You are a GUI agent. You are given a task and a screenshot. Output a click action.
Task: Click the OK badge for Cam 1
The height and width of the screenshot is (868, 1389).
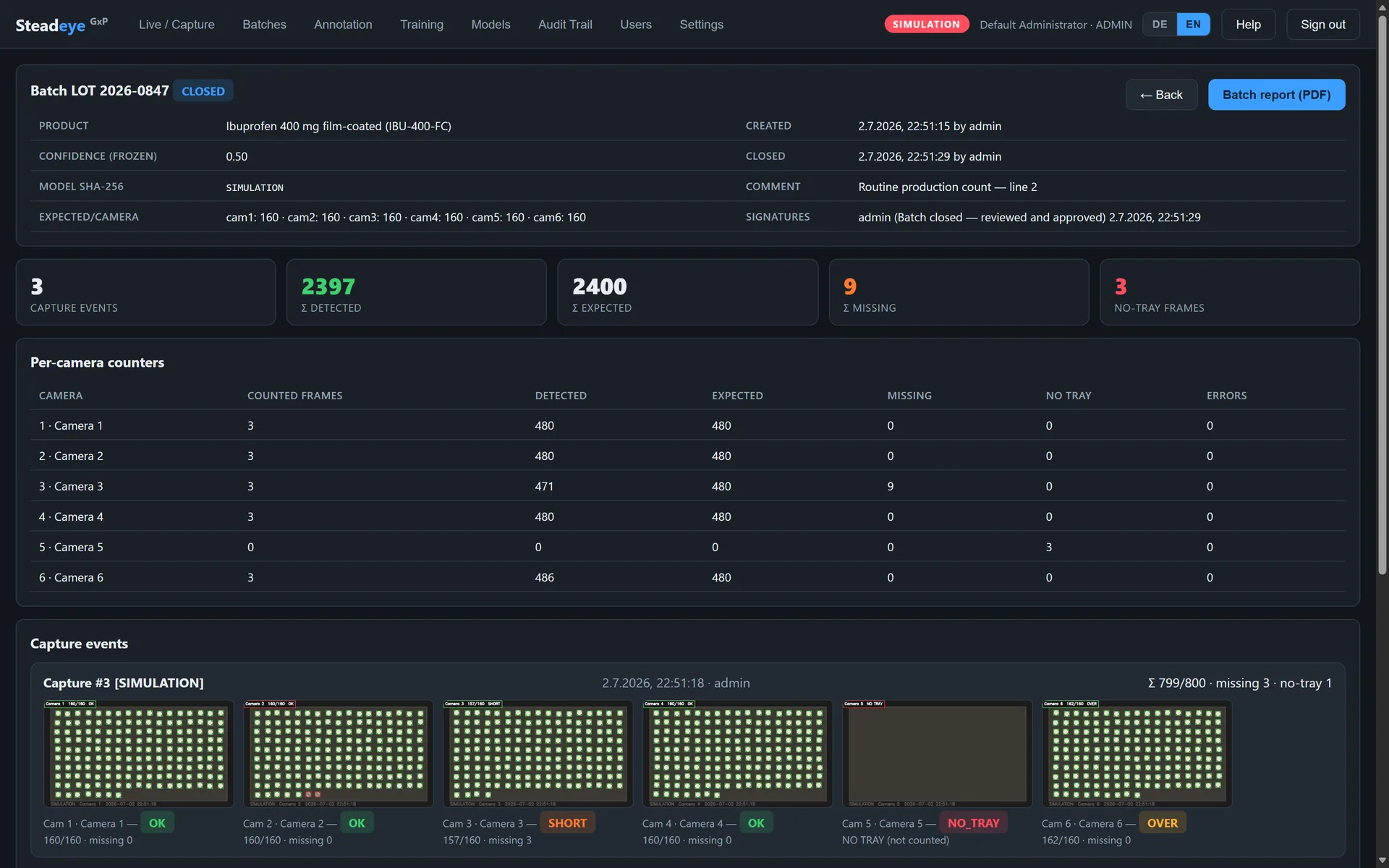(157, 823)
